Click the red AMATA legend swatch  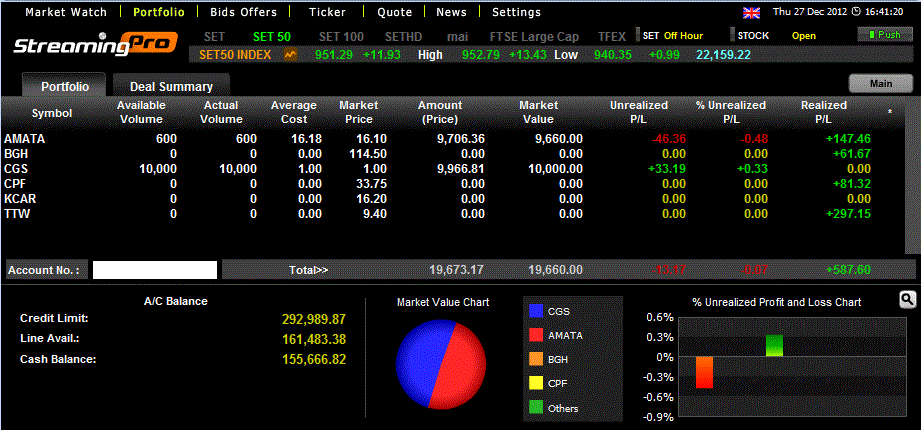[x=536, y=335]
